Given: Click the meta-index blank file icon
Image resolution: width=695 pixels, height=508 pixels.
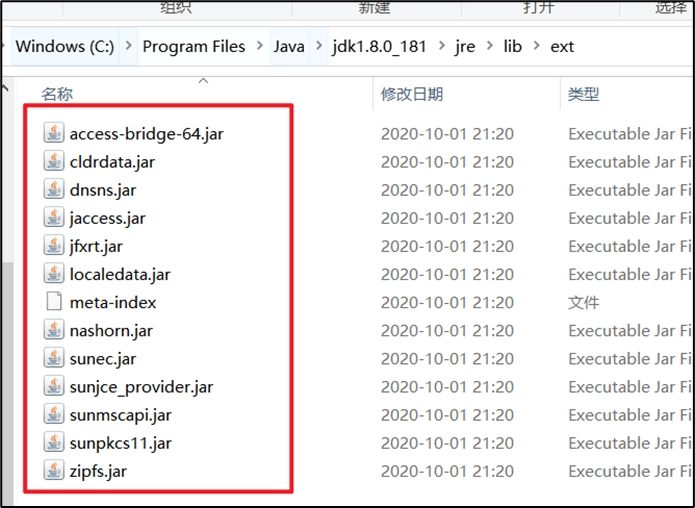Looking at the screenshot, I should click(54, 302).
